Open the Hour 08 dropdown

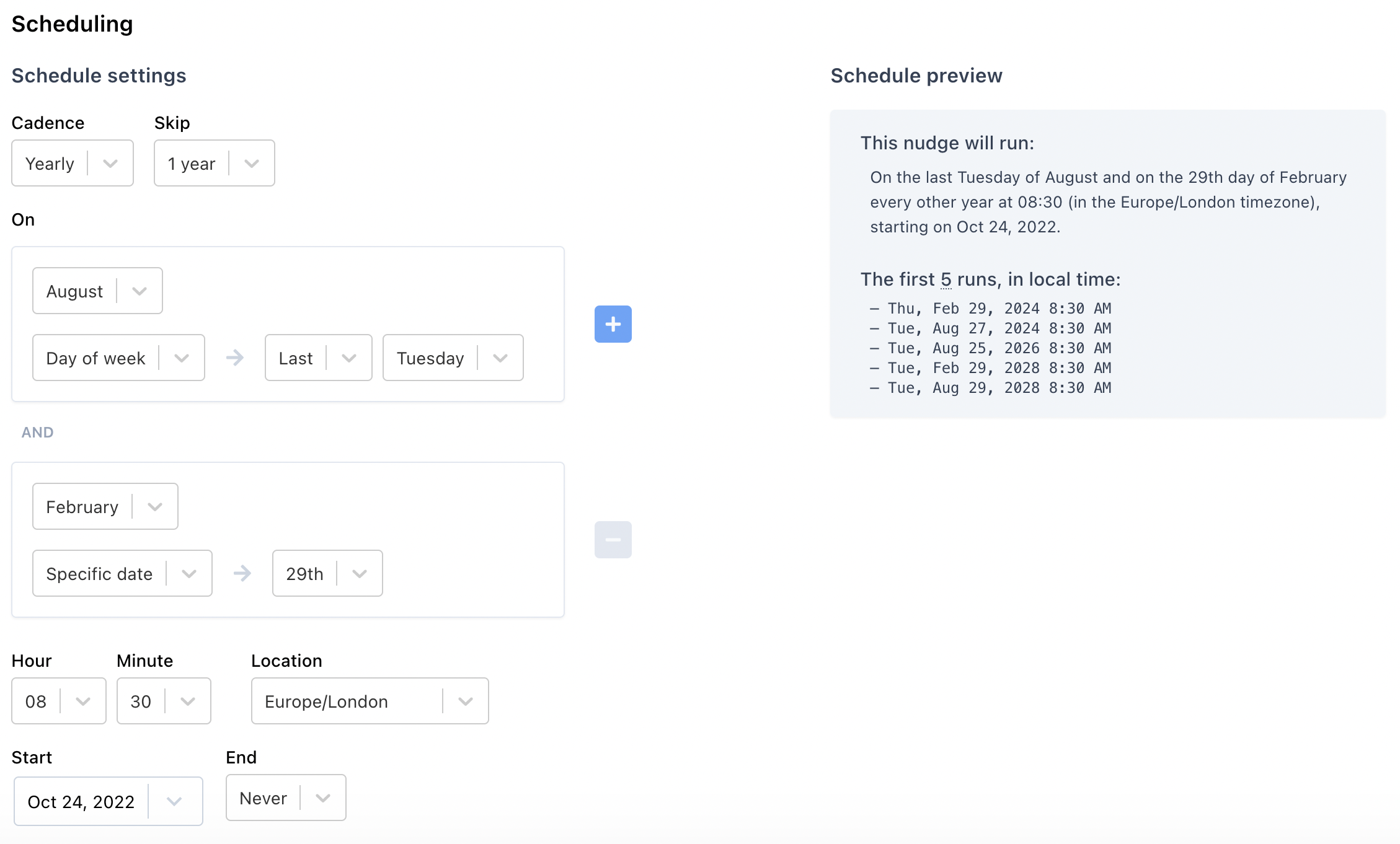pyautogui.click(x=58, y=701)
